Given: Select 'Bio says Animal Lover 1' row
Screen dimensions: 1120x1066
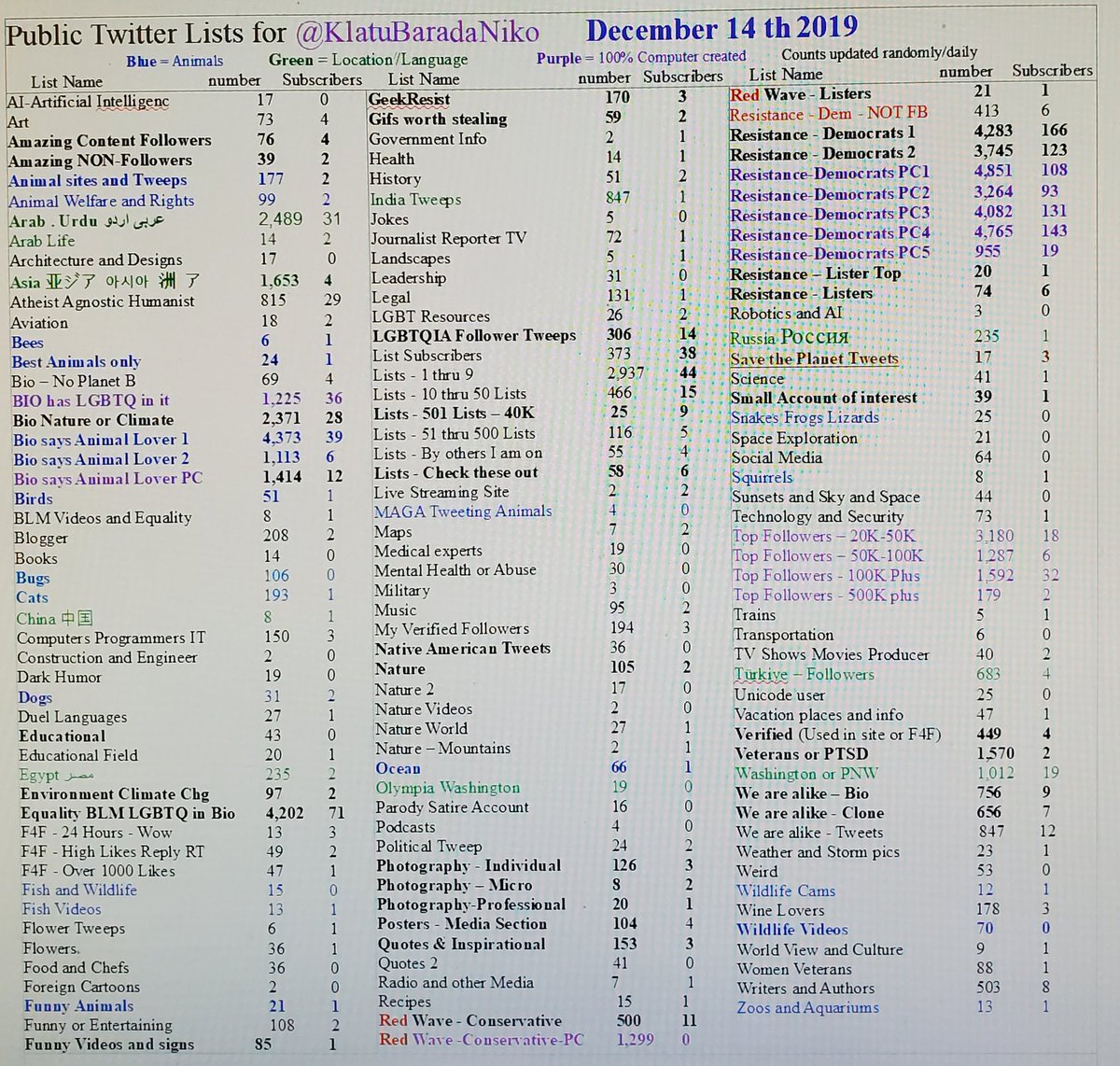Looking at the screenshot, I should pyautogui.click(x=178, y=440).
